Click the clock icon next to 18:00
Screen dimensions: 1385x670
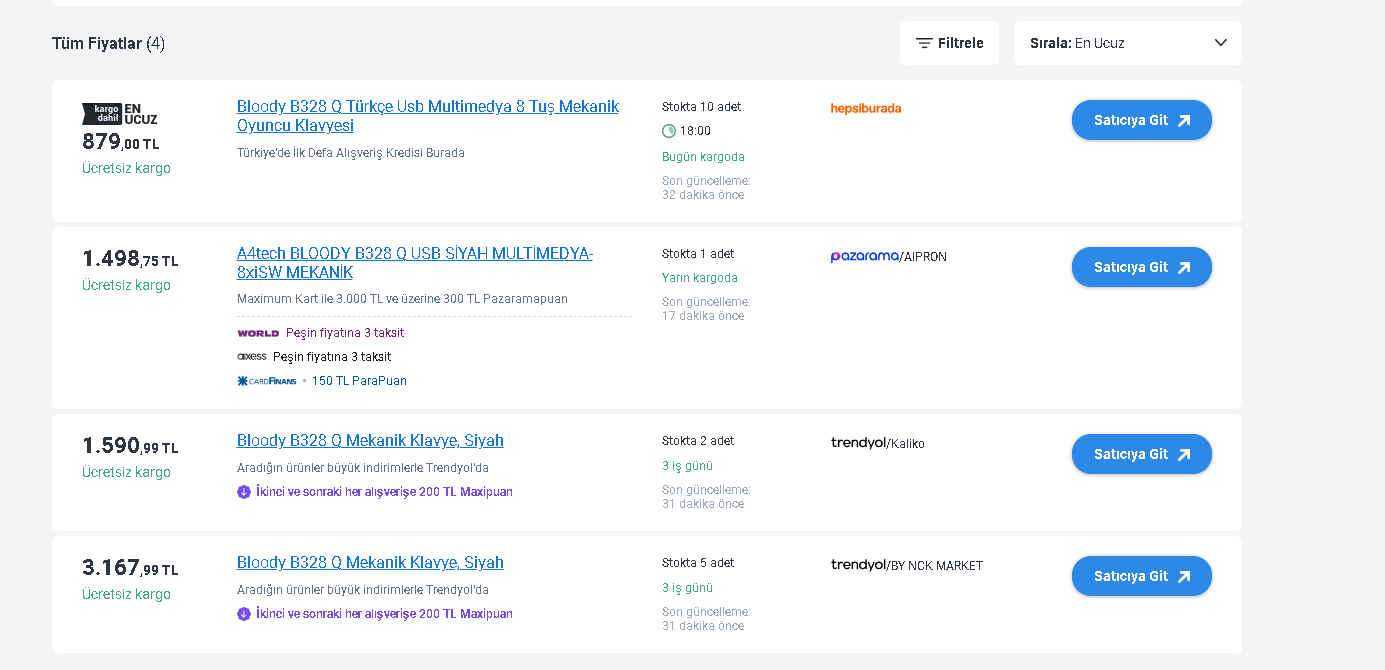(x=669, y=131)
